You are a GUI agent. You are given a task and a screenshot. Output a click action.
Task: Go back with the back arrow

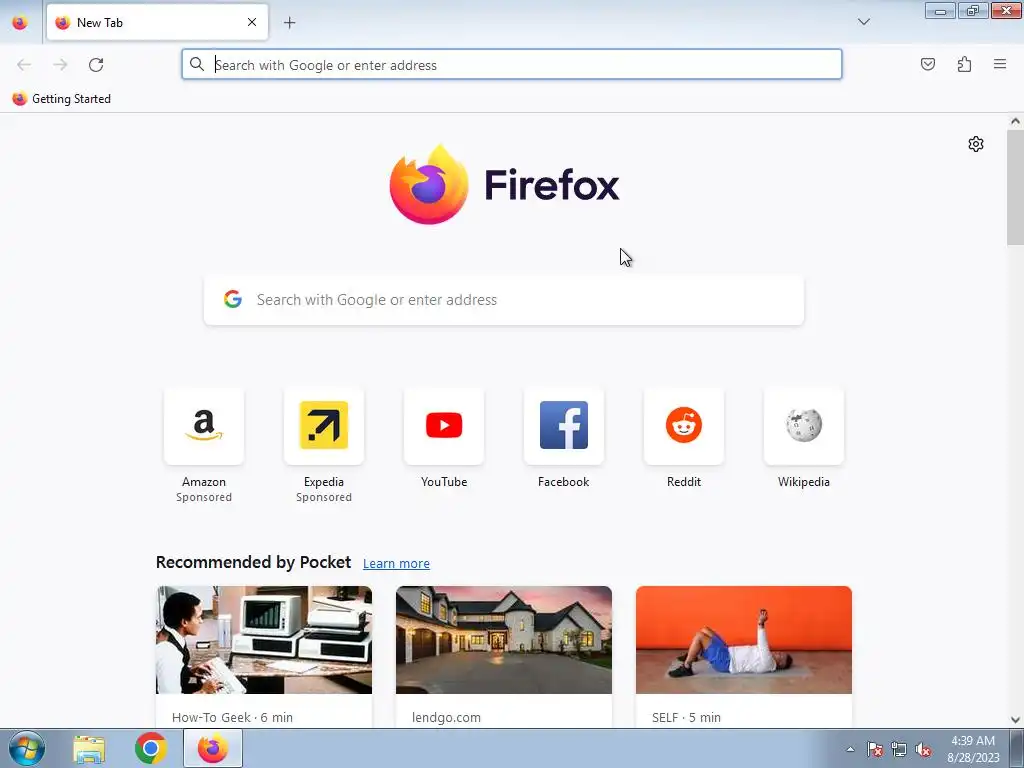[24, 65]
